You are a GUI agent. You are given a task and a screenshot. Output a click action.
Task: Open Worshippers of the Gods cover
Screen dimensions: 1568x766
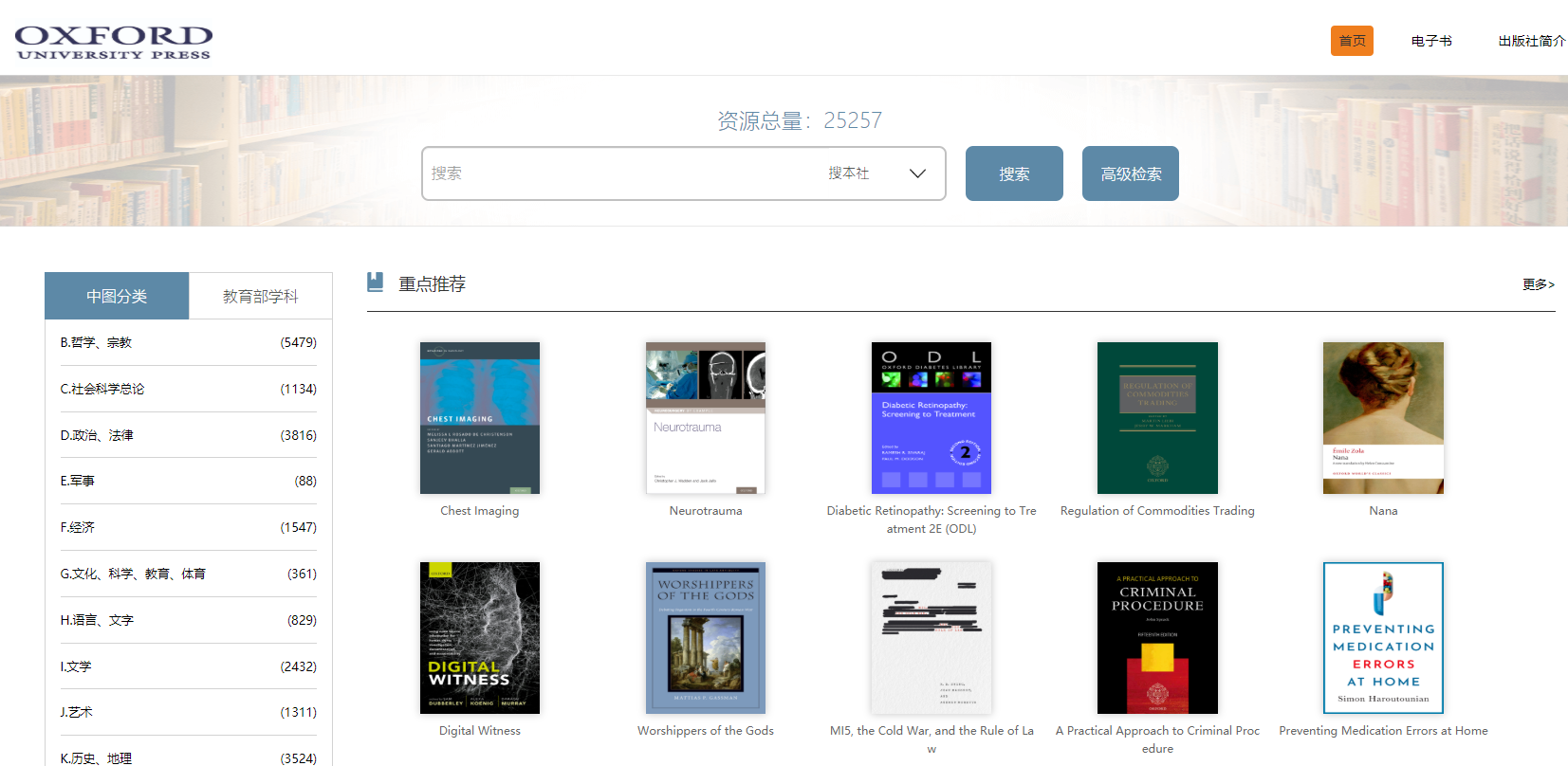coord(706,638)
